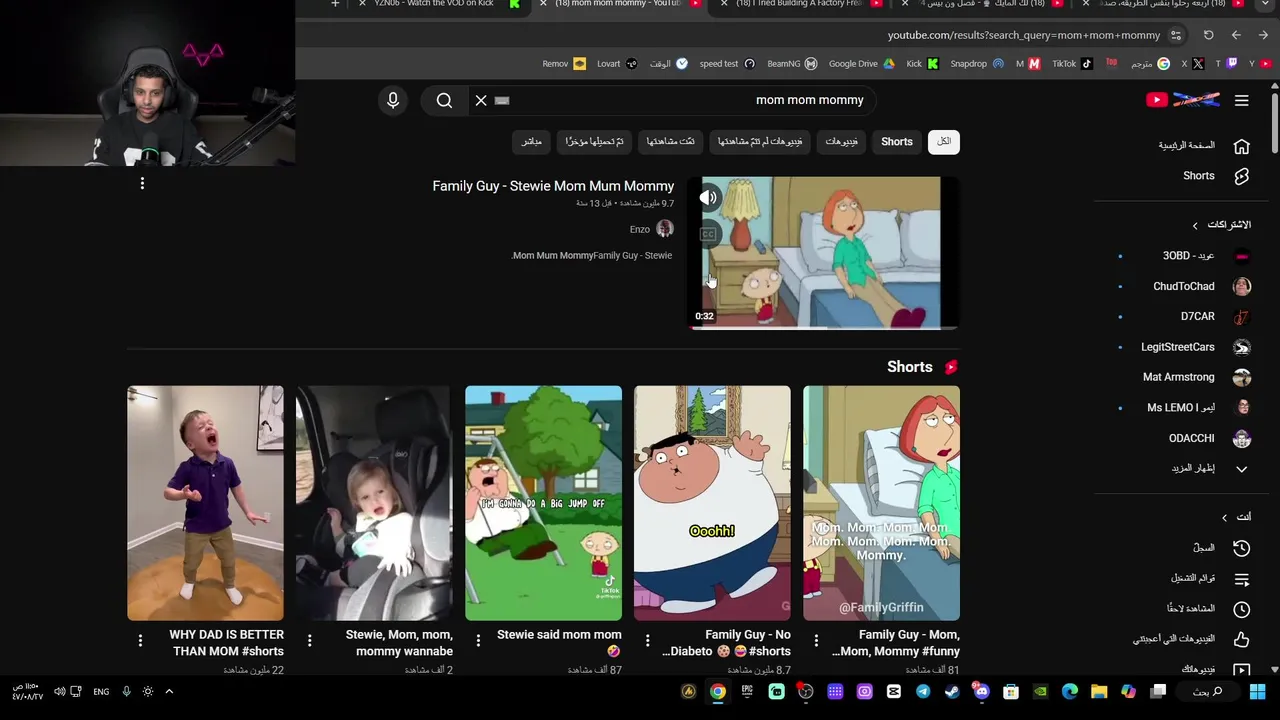Open the ChudToChad subscription
1280x720 pixels.
pyautogui.click(x=1184, y=287)
